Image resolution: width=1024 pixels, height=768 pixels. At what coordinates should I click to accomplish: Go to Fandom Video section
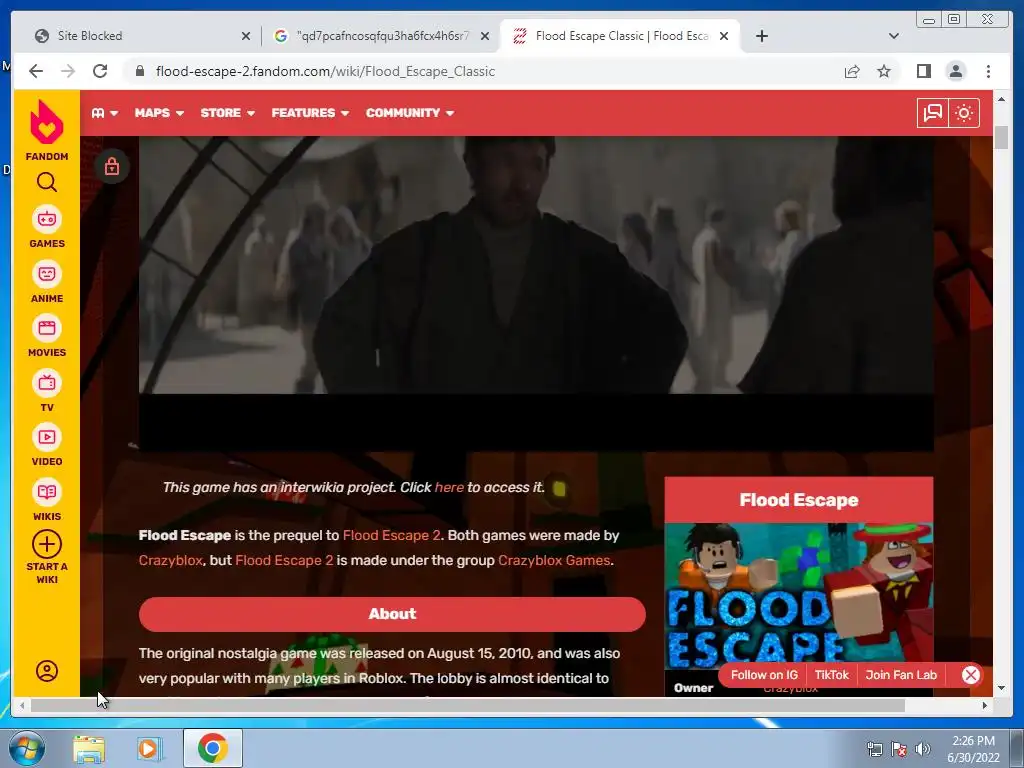46,445
